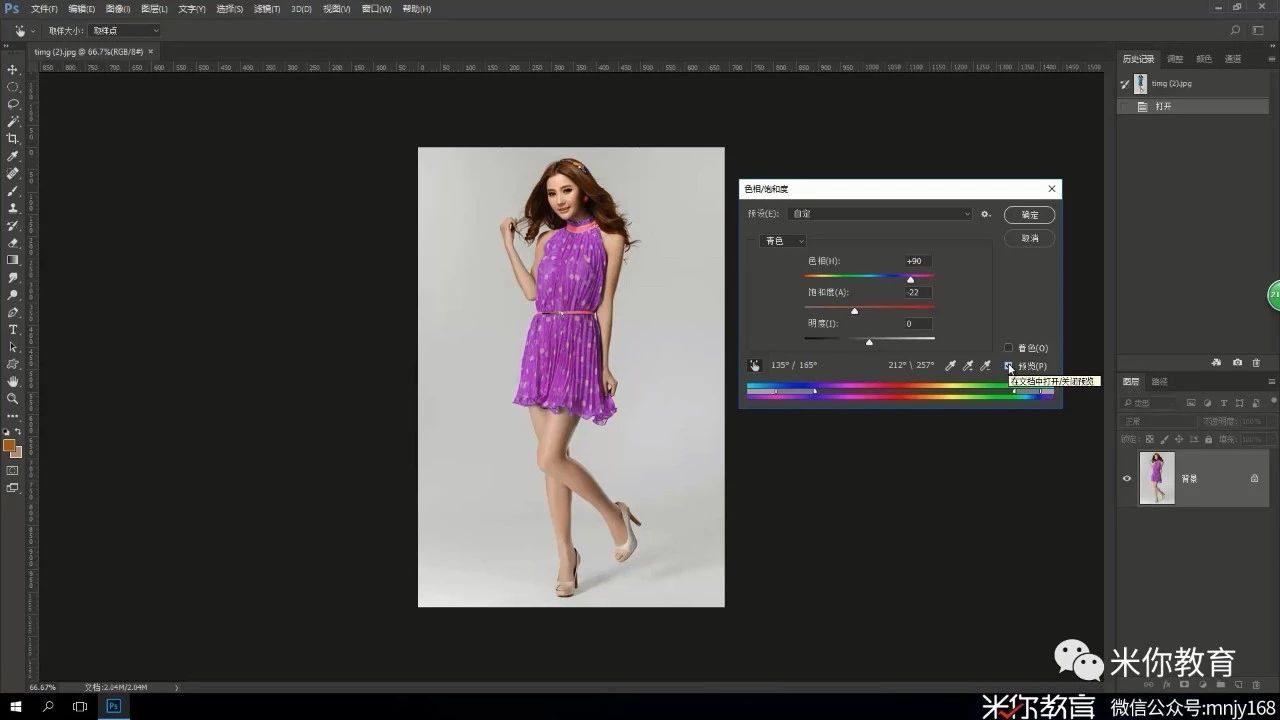Screen dimensions: 1280x720
Task: Click the 明度 lightness slider handle
Action: click(x=869, y=342)
